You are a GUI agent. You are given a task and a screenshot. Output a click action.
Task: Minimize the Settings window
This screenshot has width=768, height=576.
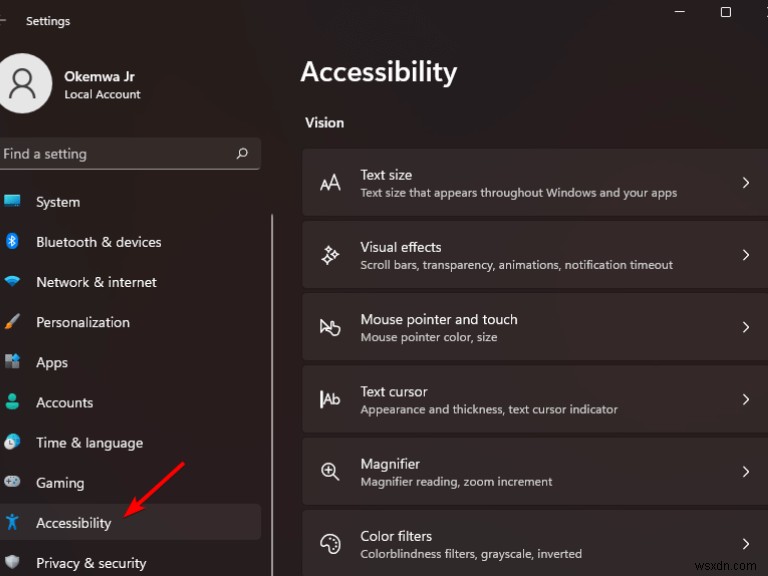pos(679,12)
